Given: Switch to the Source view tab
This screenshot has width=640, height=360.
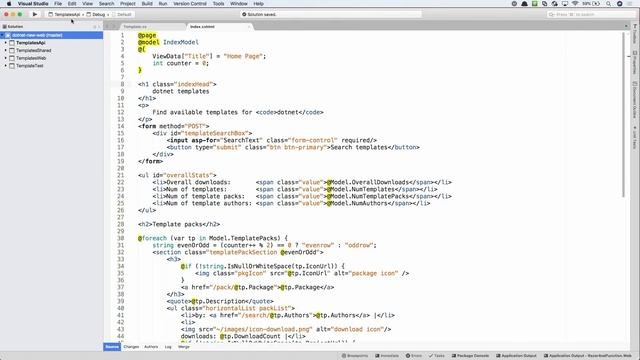Looking at the screenshot, I should click(x=112, y=347).
